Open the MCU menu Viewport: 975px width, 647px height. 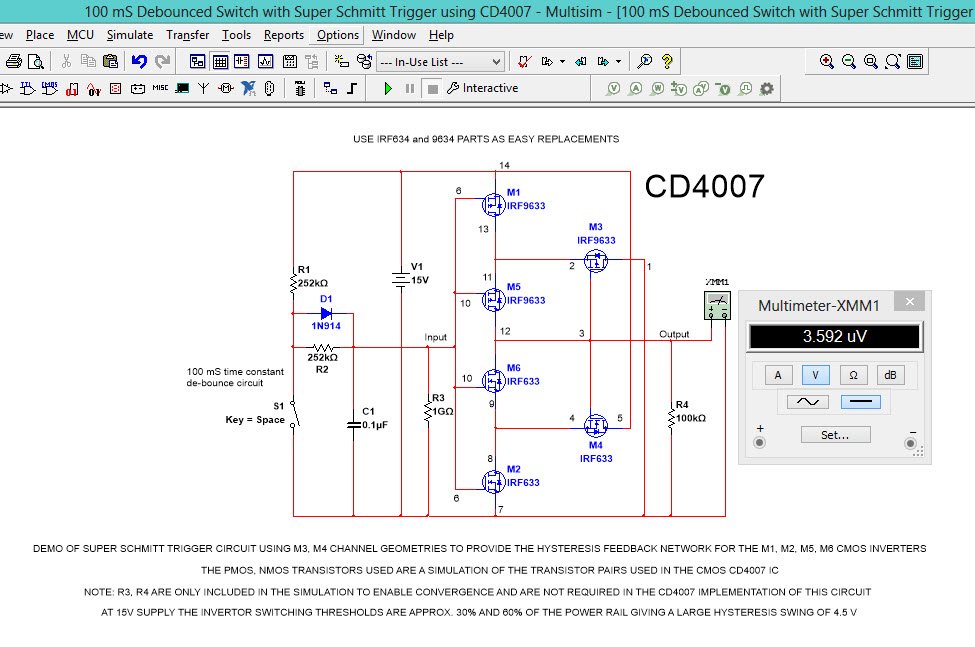80,35
